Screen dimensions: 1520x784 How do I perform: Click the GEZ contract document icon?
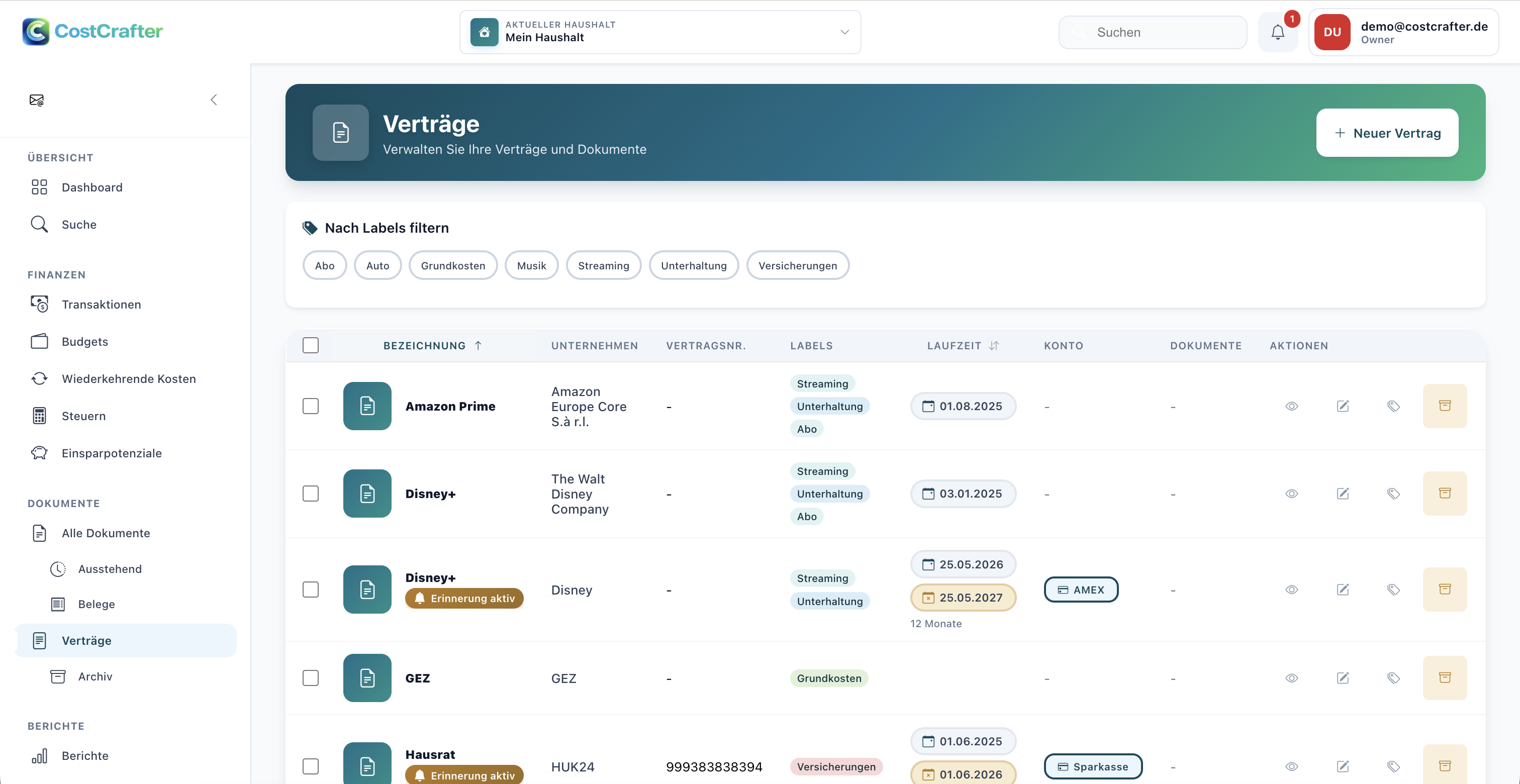click(x=367, y=678)
